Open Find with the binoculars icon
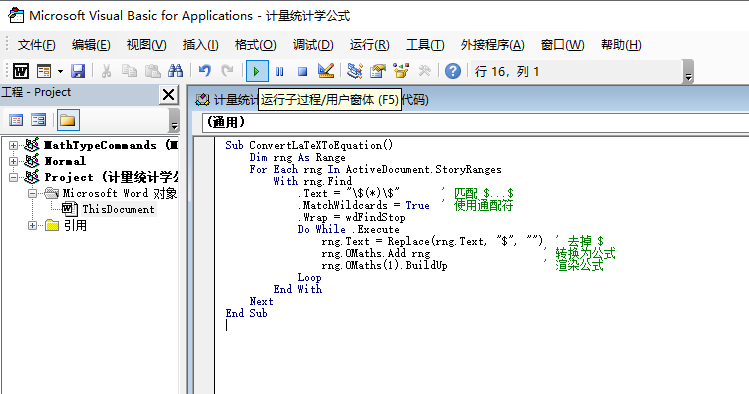This screenshot has height=394, width=749. click(x=175, y=72)
